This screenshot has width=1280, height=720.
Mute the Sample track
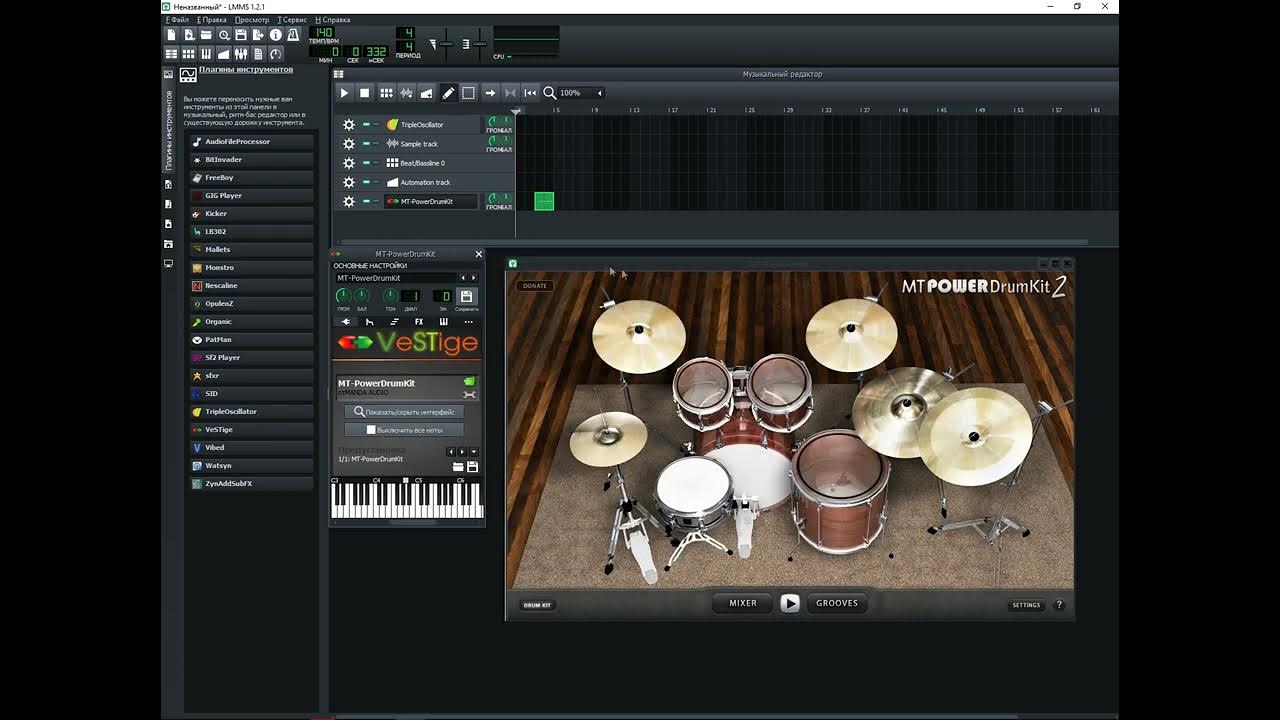[x=366, y=144]
